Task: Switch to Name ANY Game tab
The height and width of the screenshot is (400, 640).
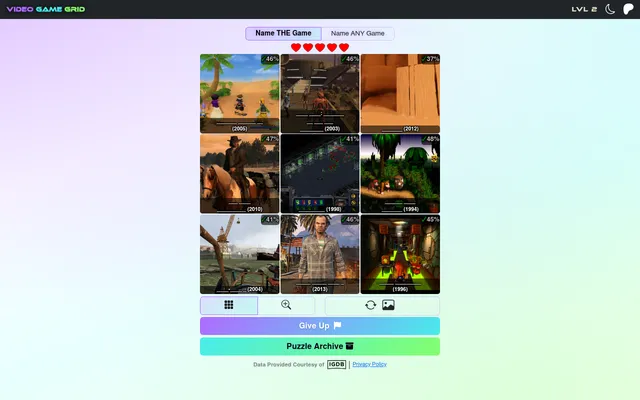Action: point(358,33)
